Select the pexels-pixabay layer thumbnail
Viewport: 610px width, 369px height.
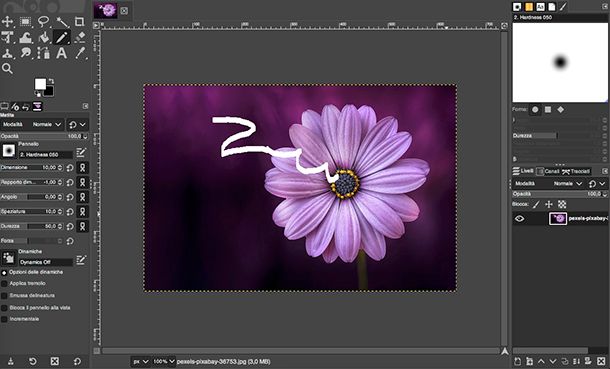click(558, 219)
